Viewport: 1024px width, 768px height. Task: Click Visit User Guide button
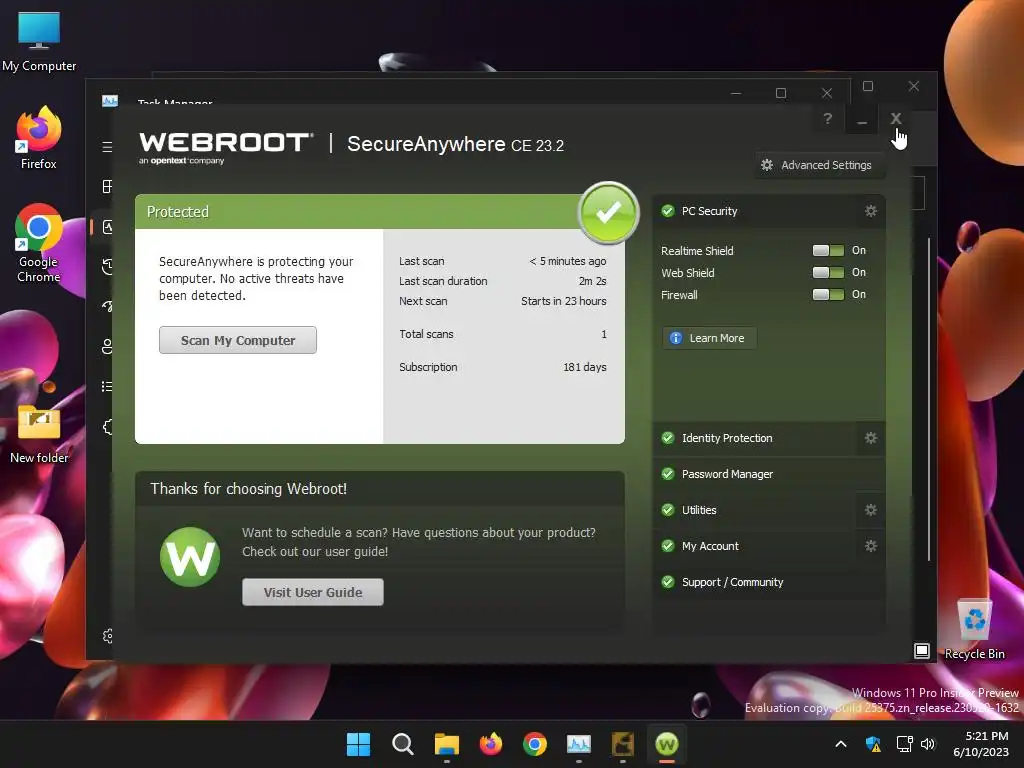point(313,592)
